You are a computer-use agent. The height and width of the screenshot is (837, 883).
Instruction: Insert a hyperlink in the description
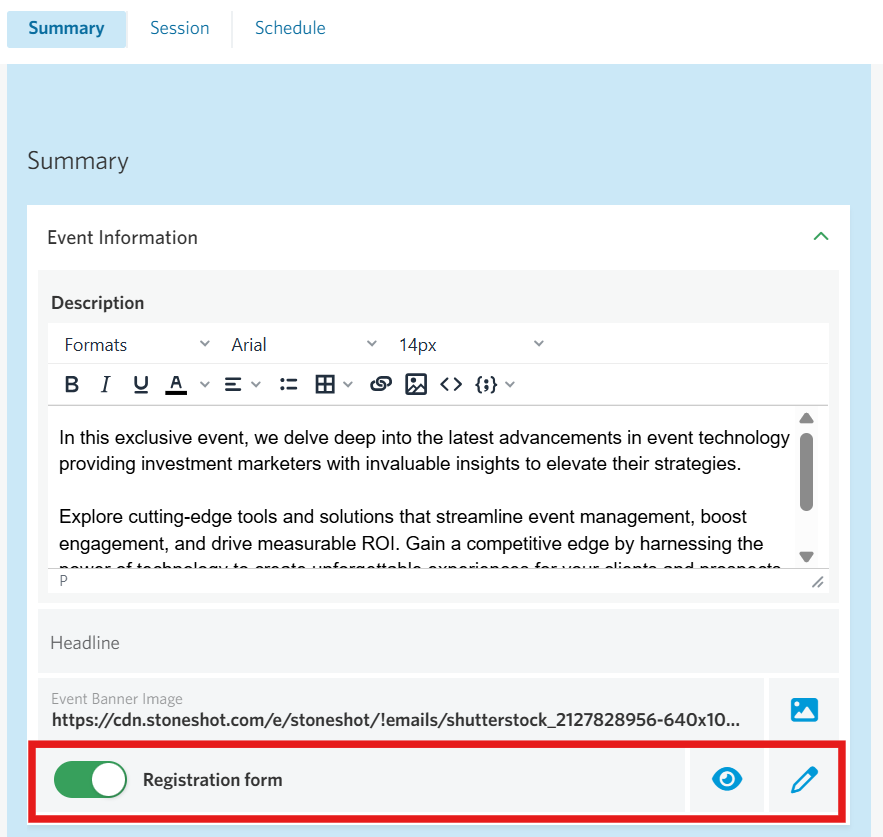click(x=380, y=385)
